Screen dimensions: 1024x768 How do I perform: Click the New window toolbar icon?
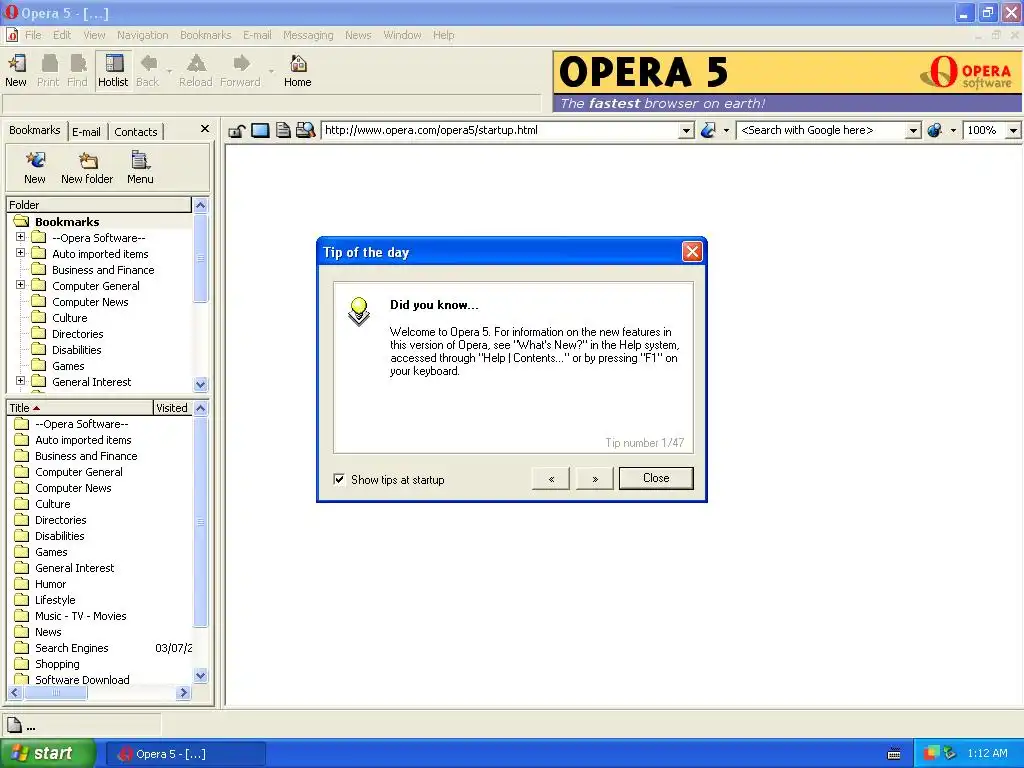click(x=16, y=71)
